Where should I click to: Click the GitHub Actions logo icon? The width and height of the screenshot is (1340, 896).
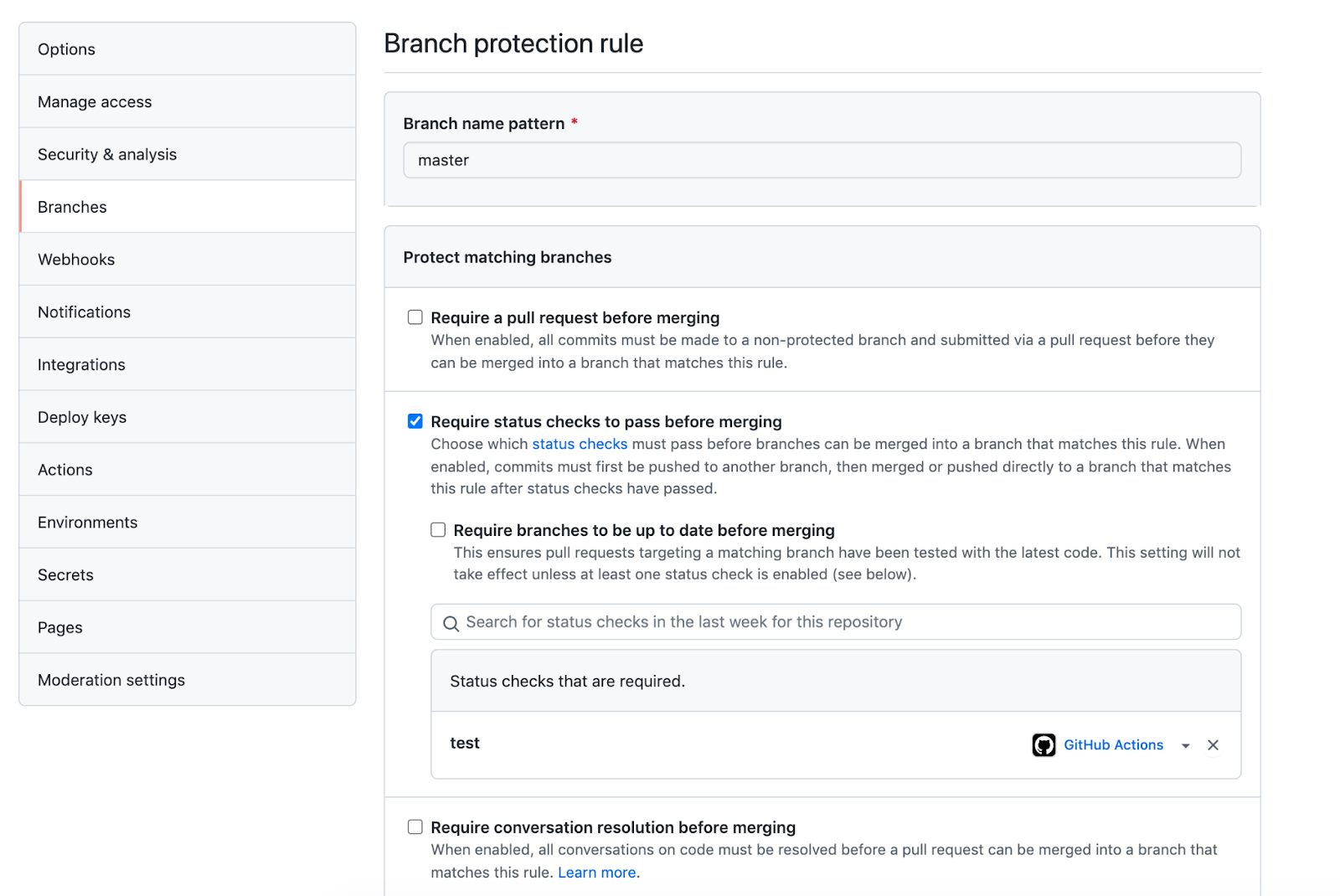click(1044, 744)
